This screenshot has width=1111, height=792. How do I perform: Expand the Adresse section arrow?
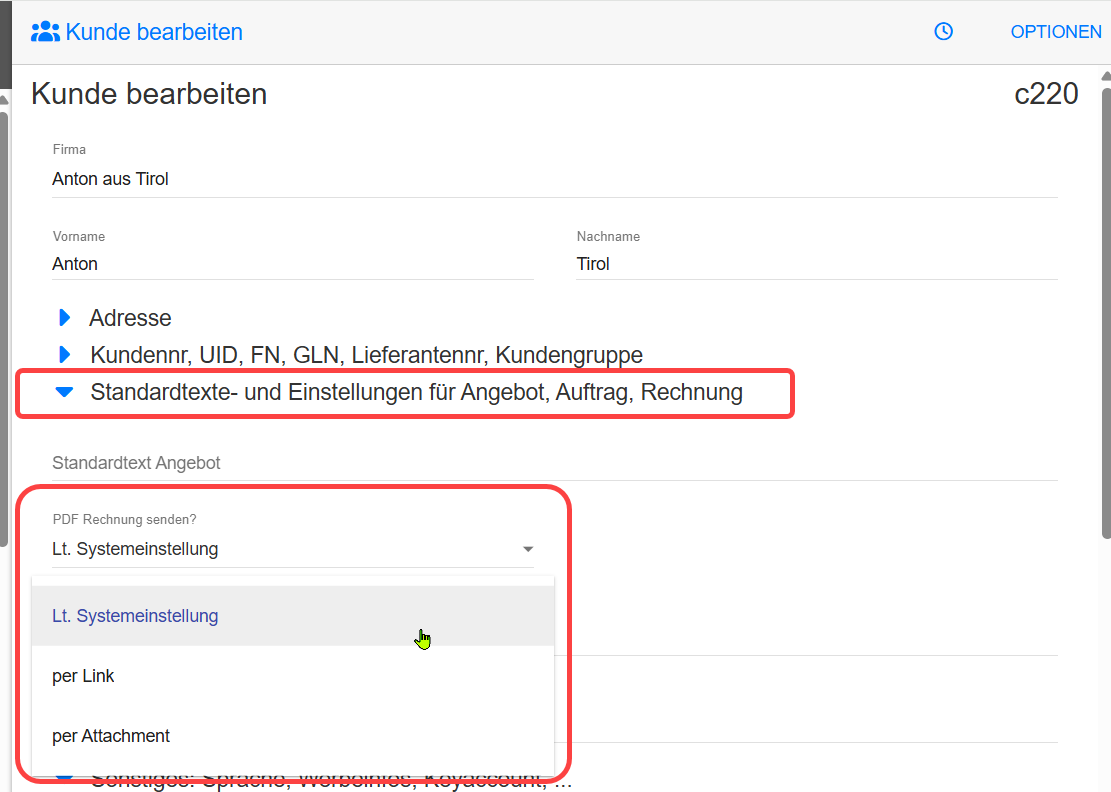[65, 318]
